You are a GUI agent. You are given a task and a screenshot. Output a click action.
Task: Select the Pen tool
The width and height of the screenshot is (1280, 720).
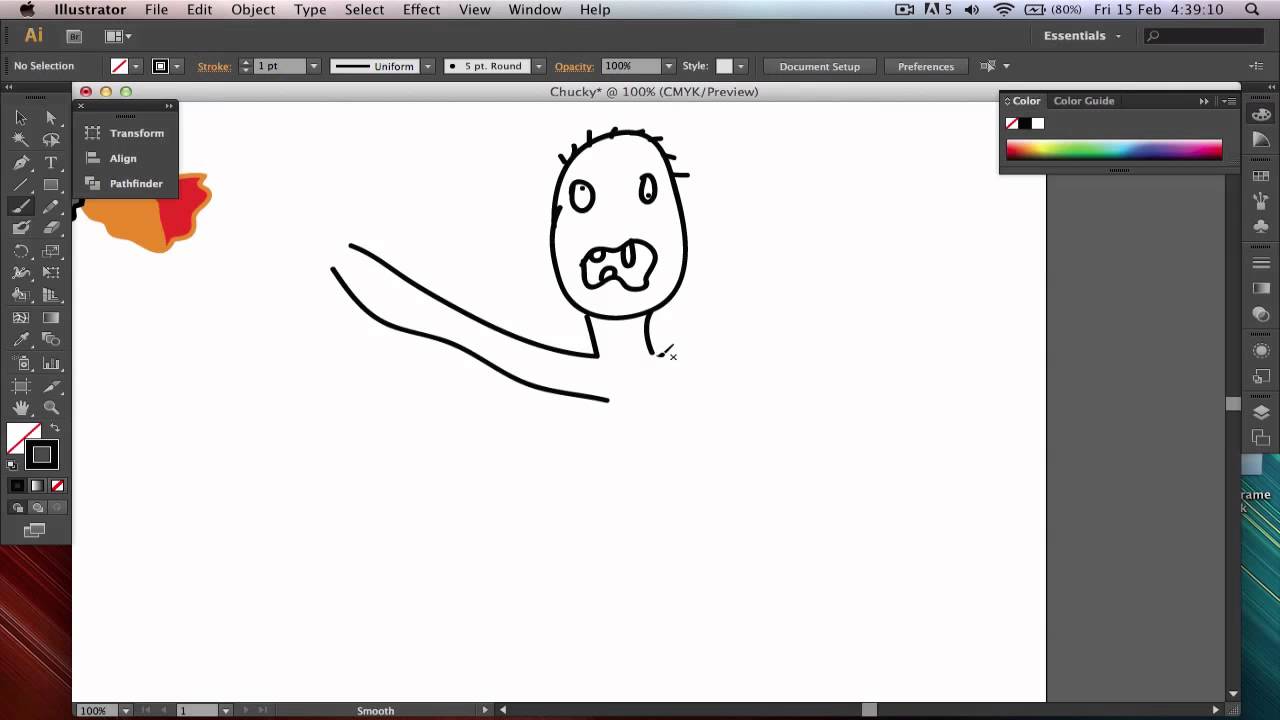point(21,162)
